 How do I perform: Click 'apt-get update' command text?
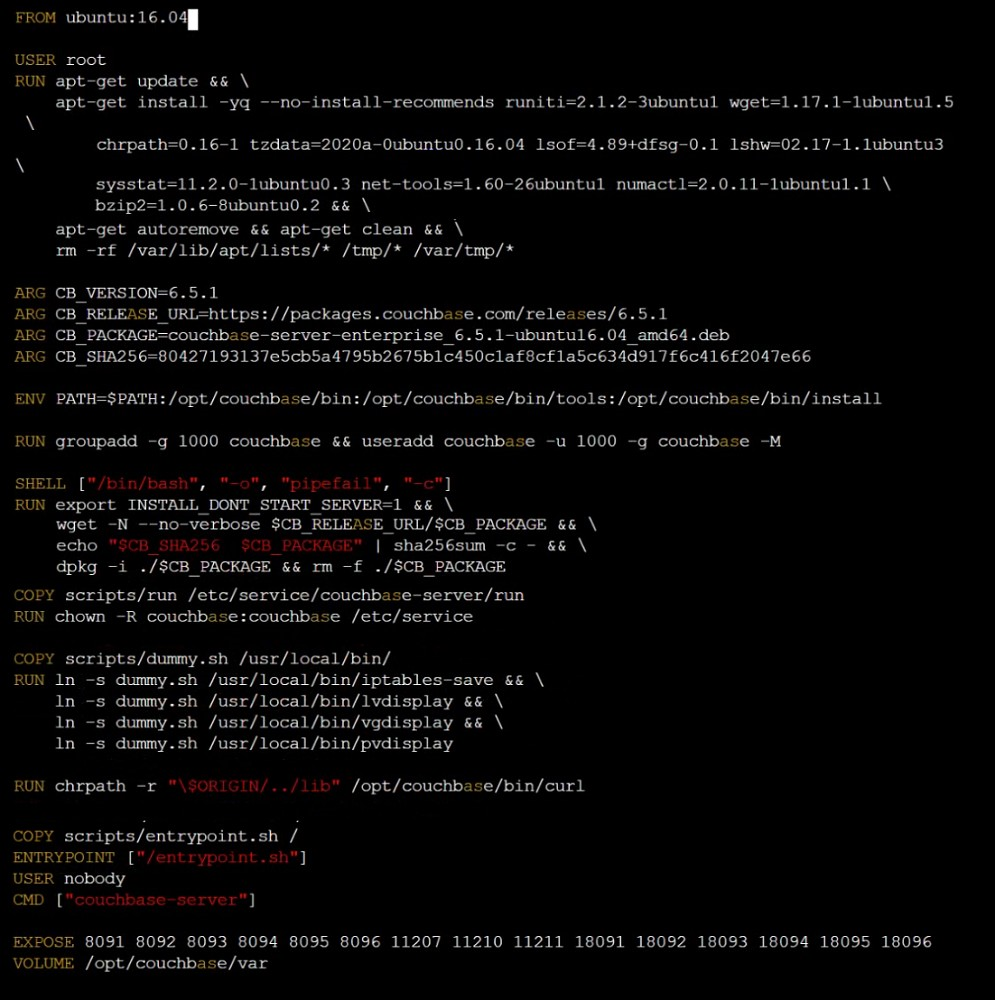click(126, 82)
